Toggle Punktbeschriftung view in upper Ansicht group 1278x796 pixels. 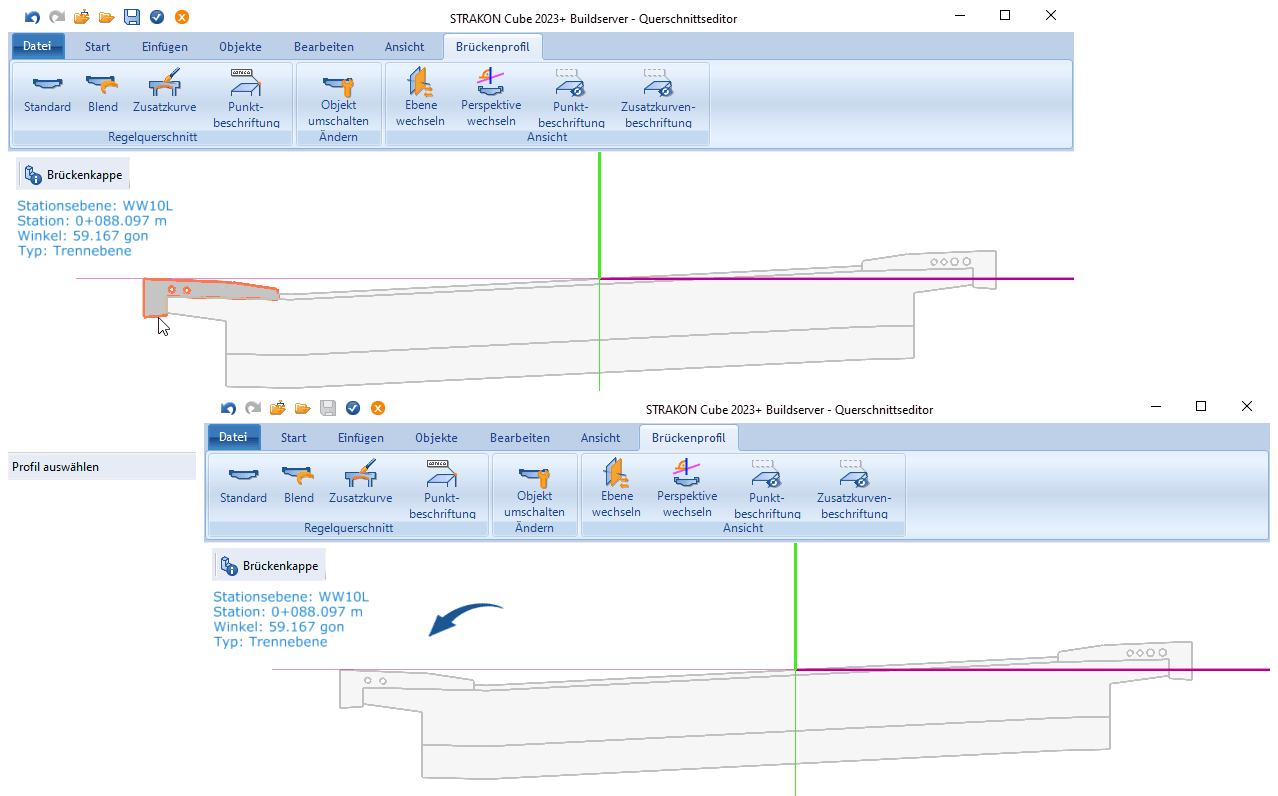(x=571, y=98)
